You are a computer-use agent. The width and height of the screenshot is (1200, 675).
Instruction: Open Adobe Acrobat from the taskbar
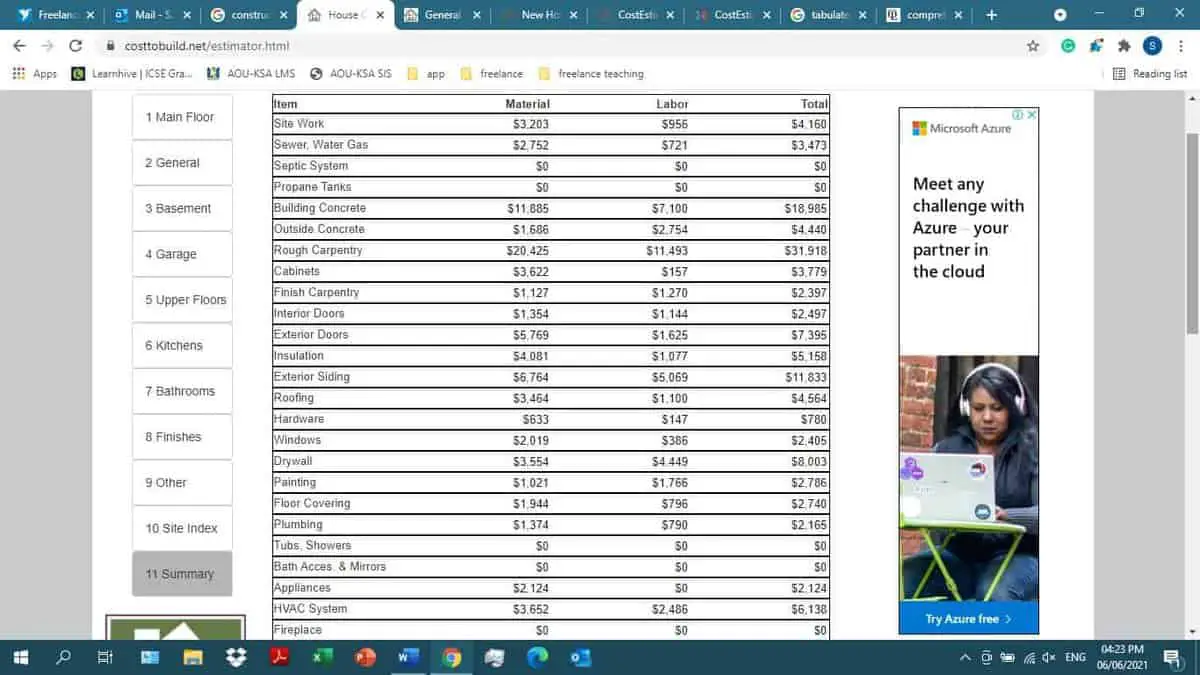coord(279,657)
